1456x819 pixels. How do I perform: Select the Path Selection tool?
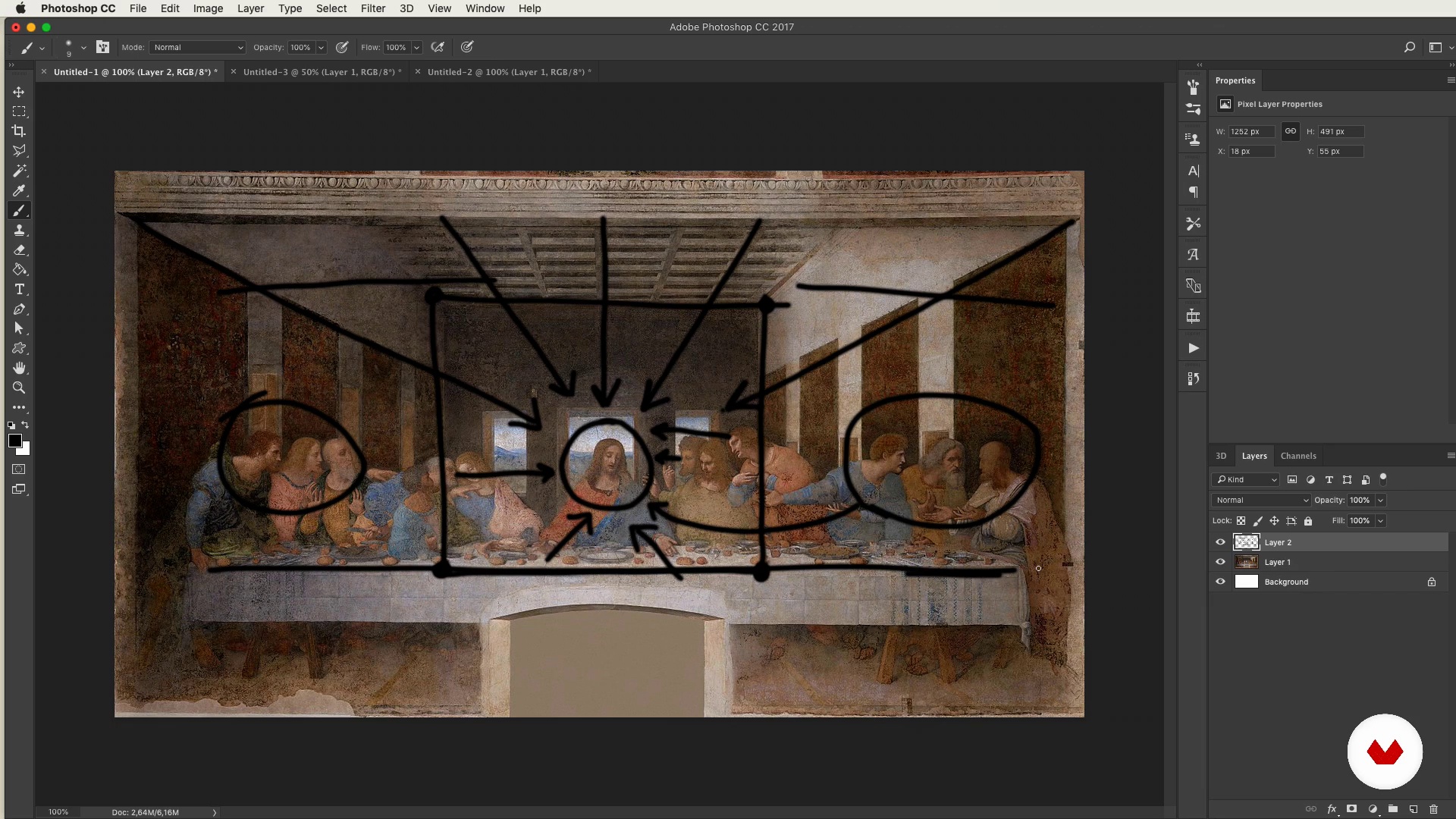tap(19, 329)
